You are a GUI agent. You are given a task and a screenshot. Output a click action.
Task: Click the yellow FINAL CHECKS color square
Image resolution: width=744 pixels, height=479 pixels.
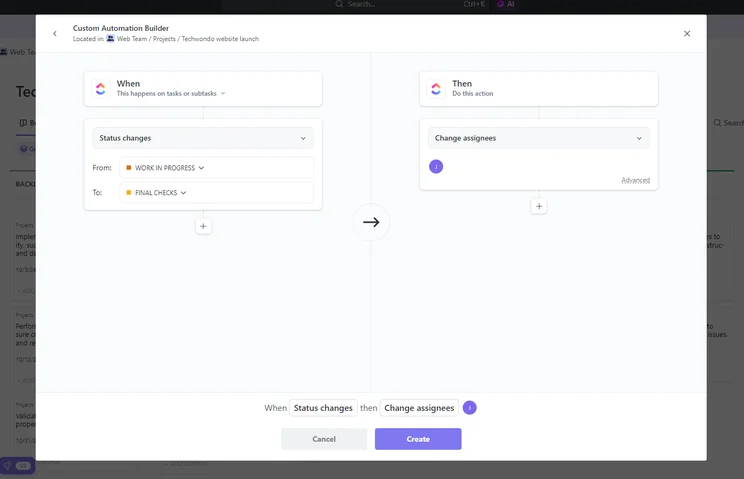pyautogui.click(x=129, y=192)
